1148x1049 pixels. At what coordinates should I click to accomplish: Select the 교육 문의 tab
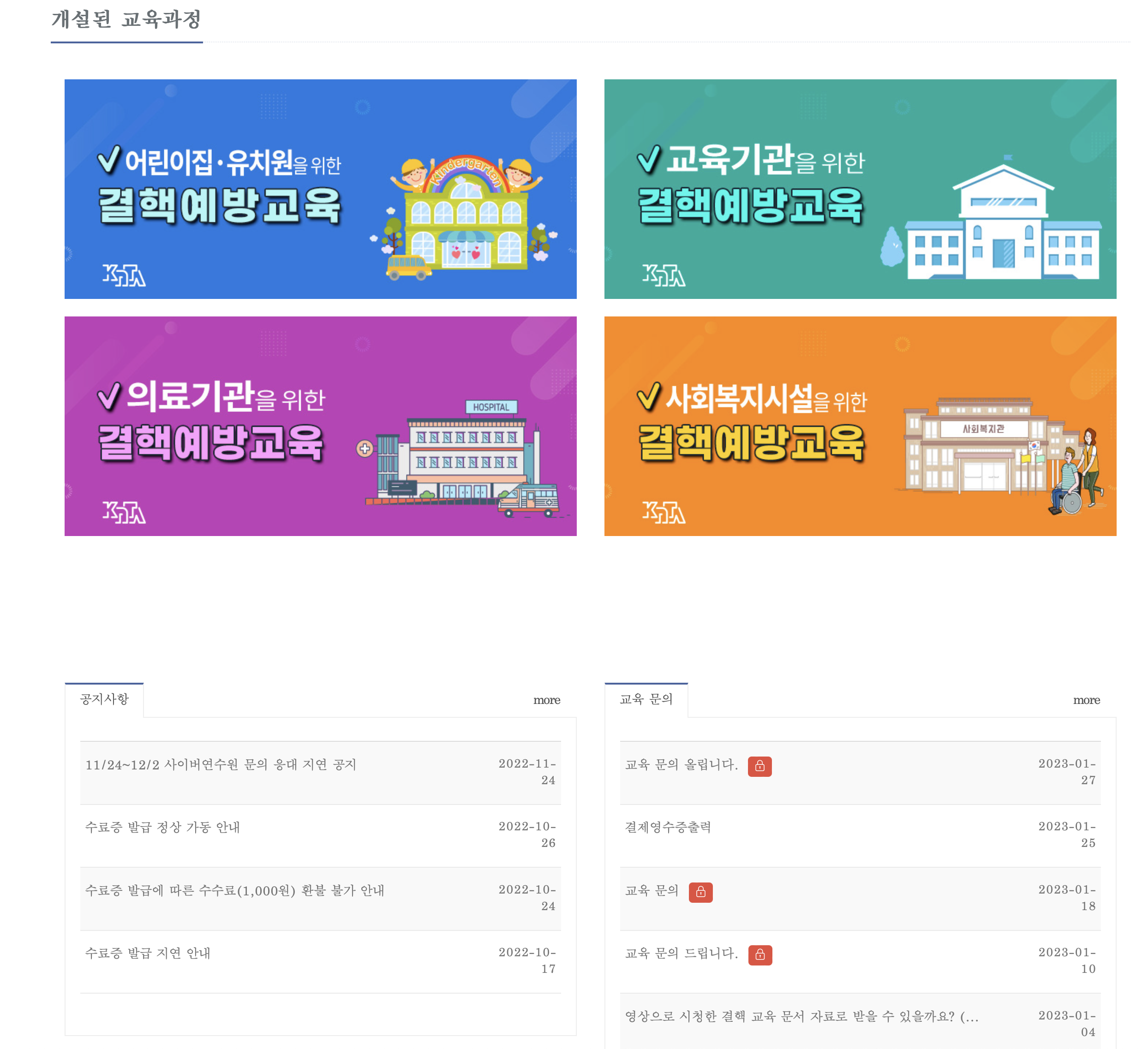coord(646,699)
